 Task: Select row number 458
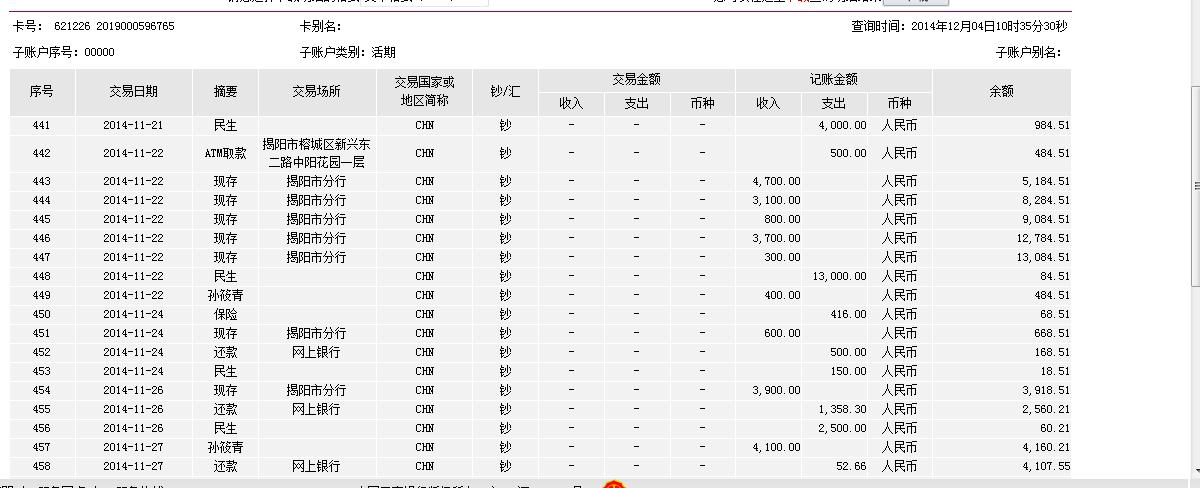click(x=41, y=467)
